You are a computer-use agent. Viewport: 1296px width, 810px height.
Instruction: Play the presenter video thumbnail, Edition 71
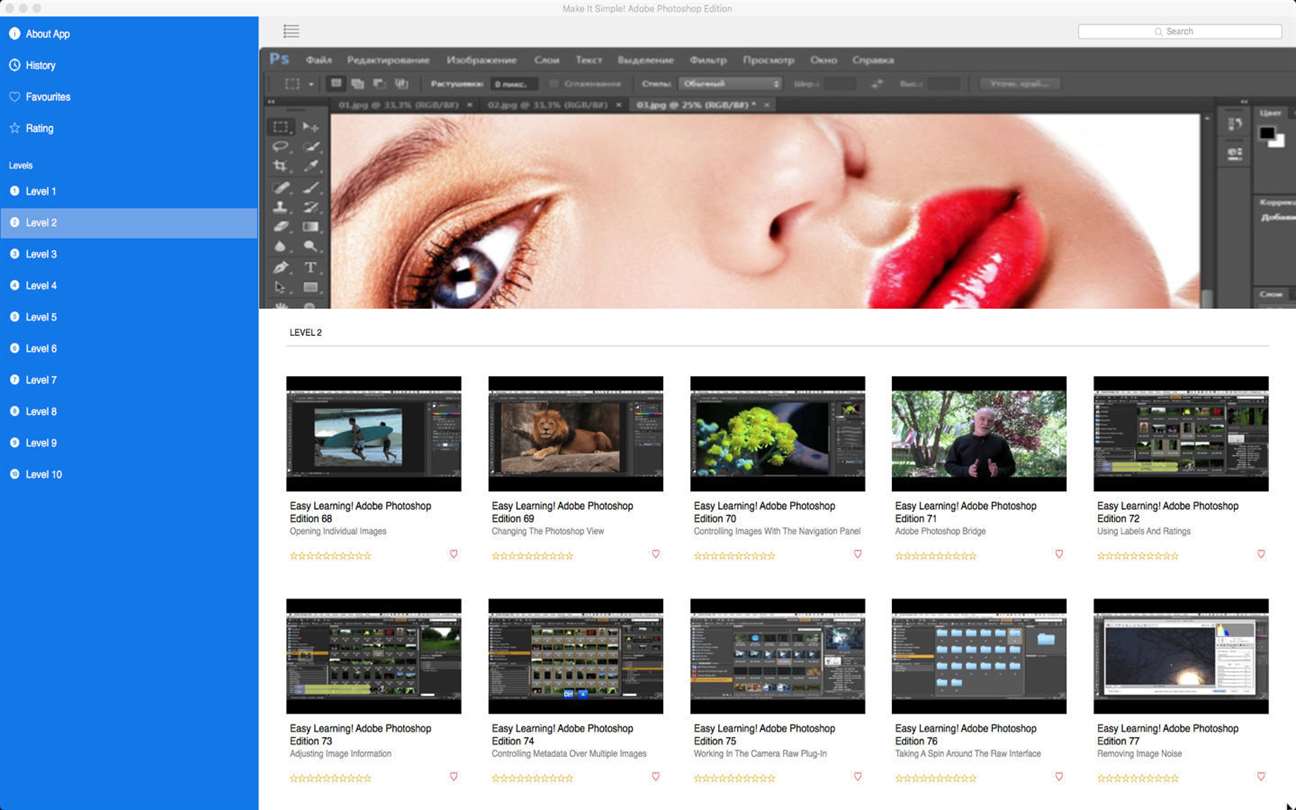tap(979, 434)
